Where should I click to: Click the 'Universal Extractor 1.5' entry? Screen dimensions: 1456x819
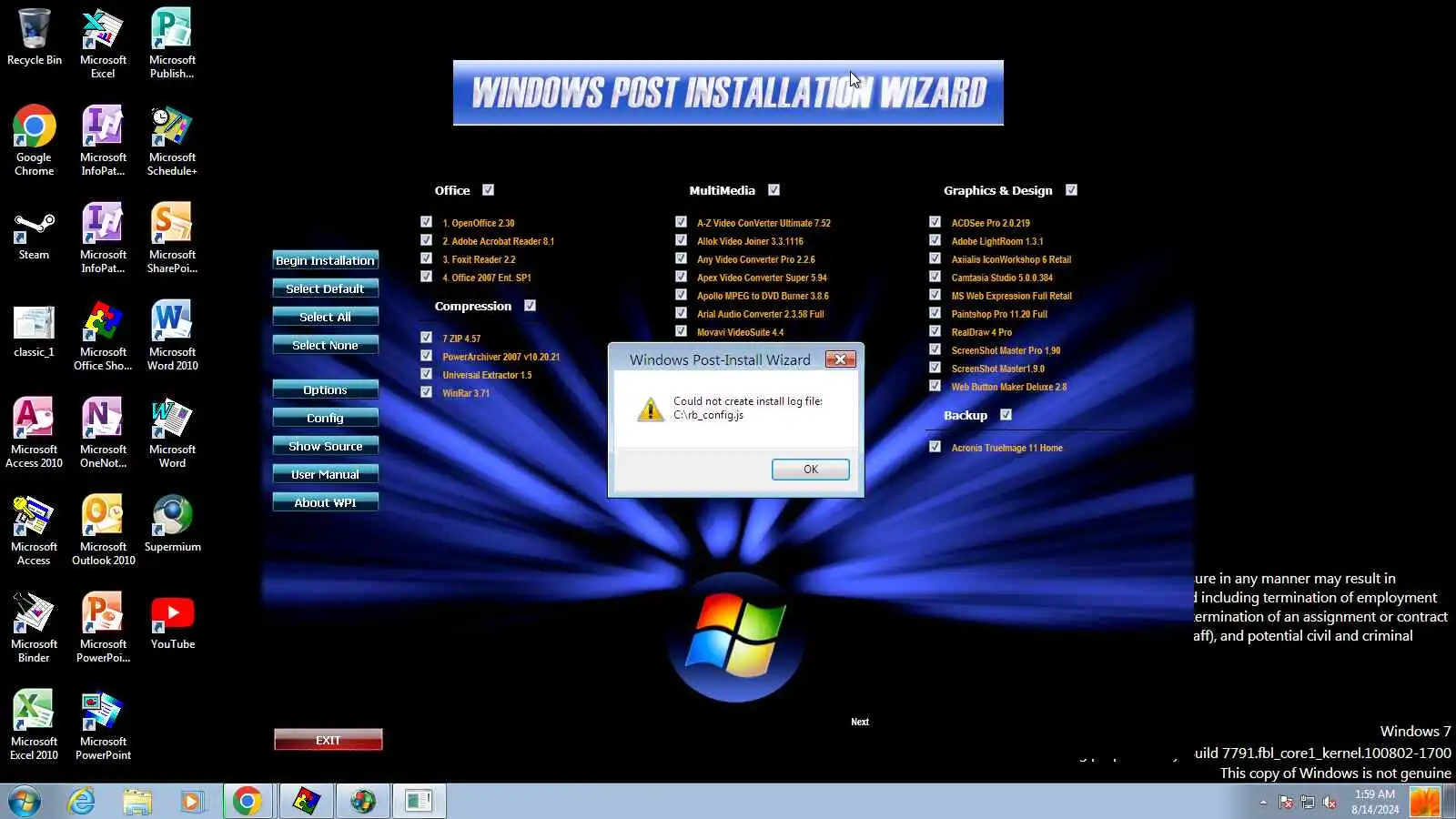click(x=487, y=375)
